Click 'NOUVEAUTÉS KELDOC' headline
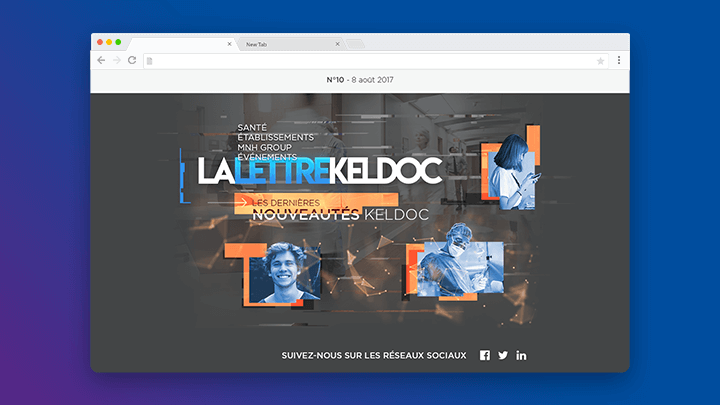Screen dimensions: 720x405 point(340,214)
